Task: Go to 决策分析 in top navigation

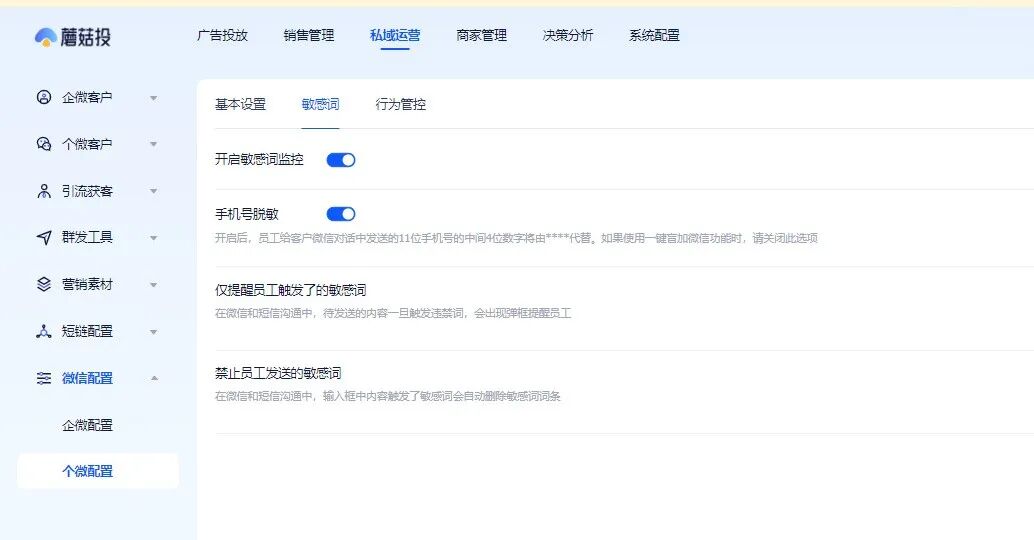Action: (x=567, y=35)
